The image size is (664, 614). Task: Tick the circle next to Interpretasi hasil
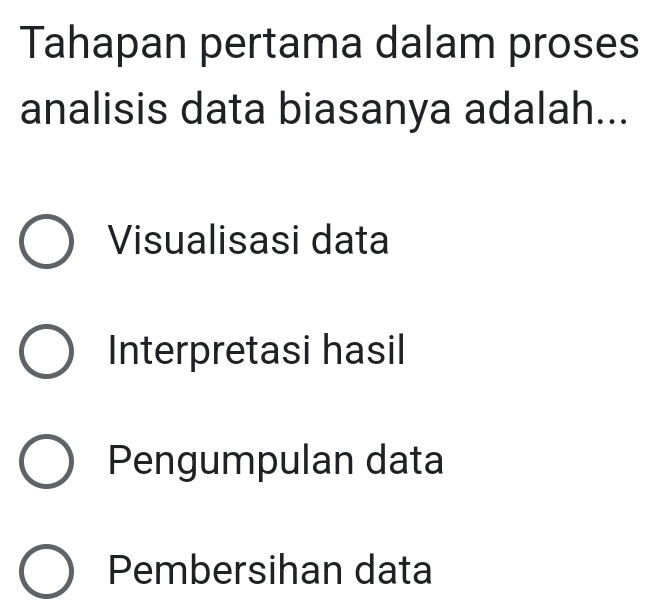(46, 353)
